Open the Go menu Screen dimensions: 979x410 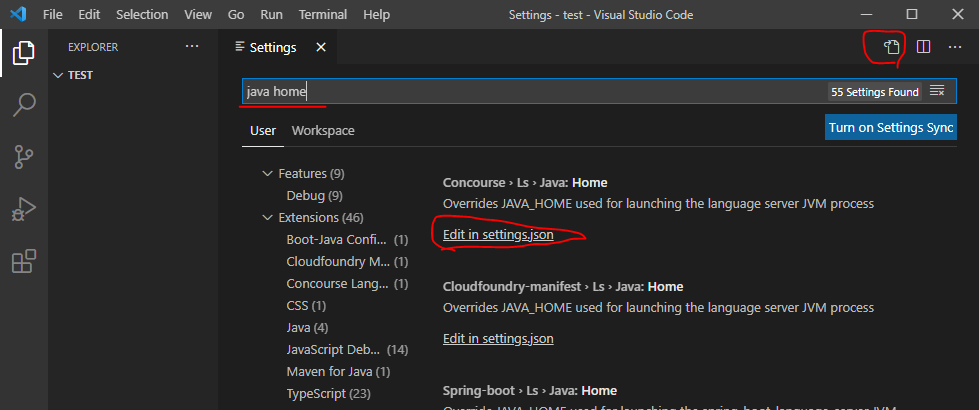coord(236,14)
